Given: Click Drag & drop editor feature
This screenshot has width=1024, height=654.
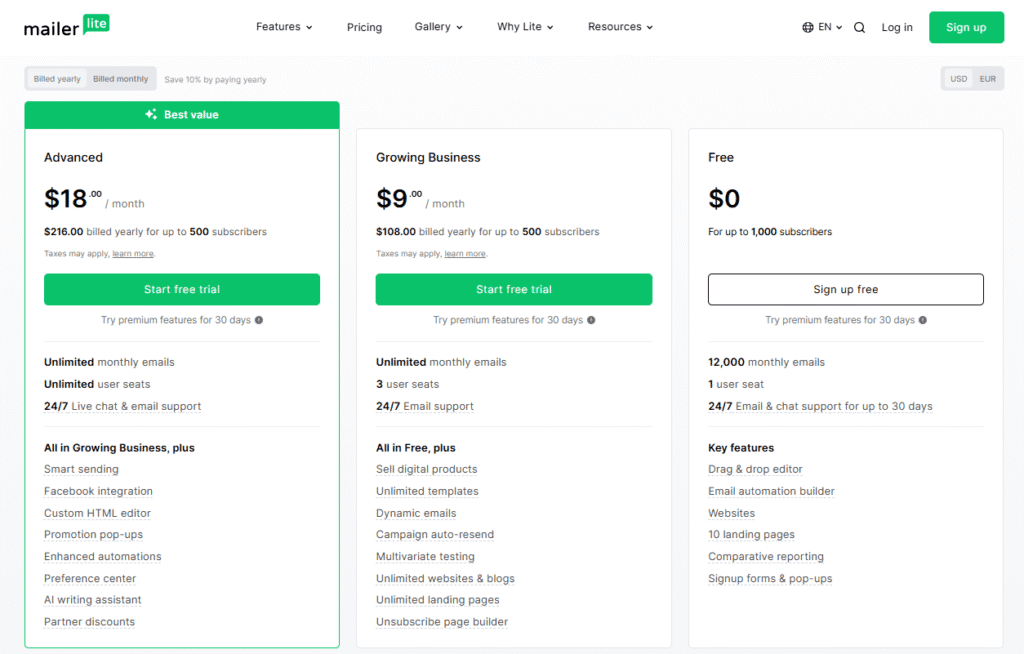Looking at the screenshot, I should point(755,469).
